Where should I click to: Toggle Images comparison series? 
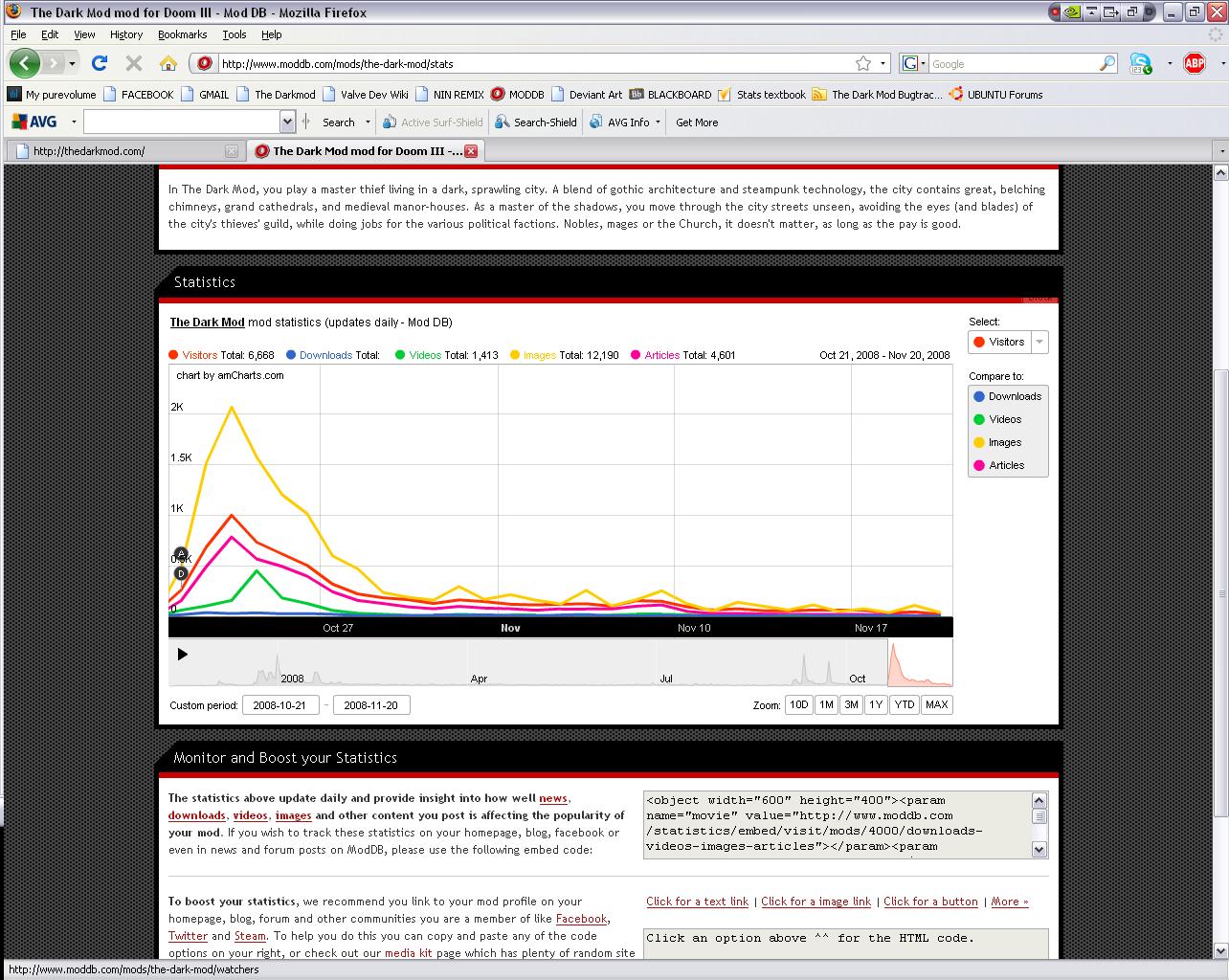tap(997, 442)
